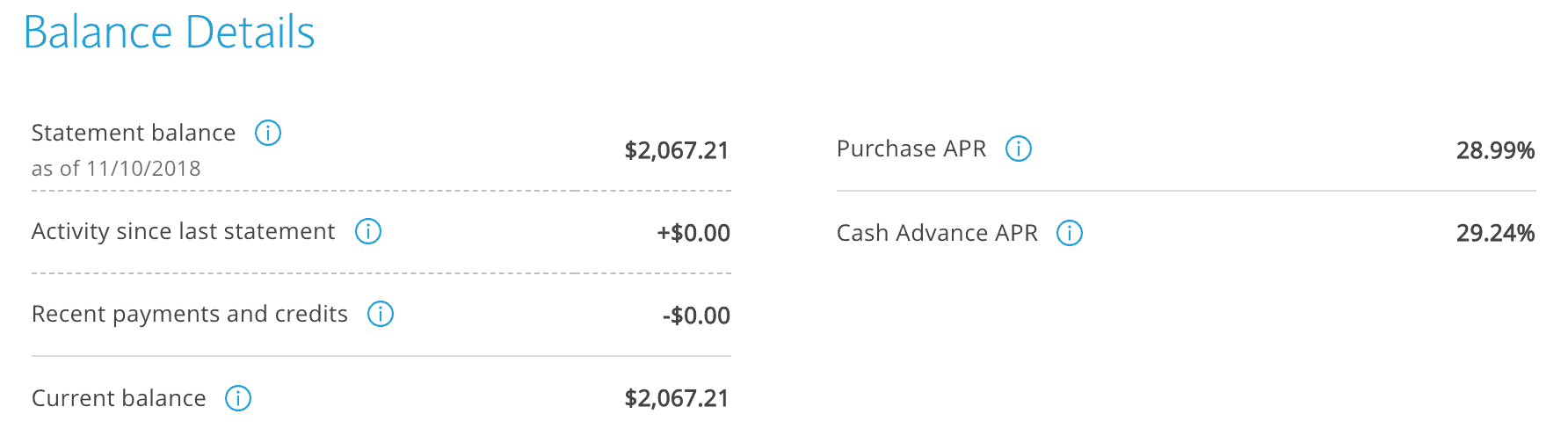Click the Purchase APR info icon

coord(1019,149)
